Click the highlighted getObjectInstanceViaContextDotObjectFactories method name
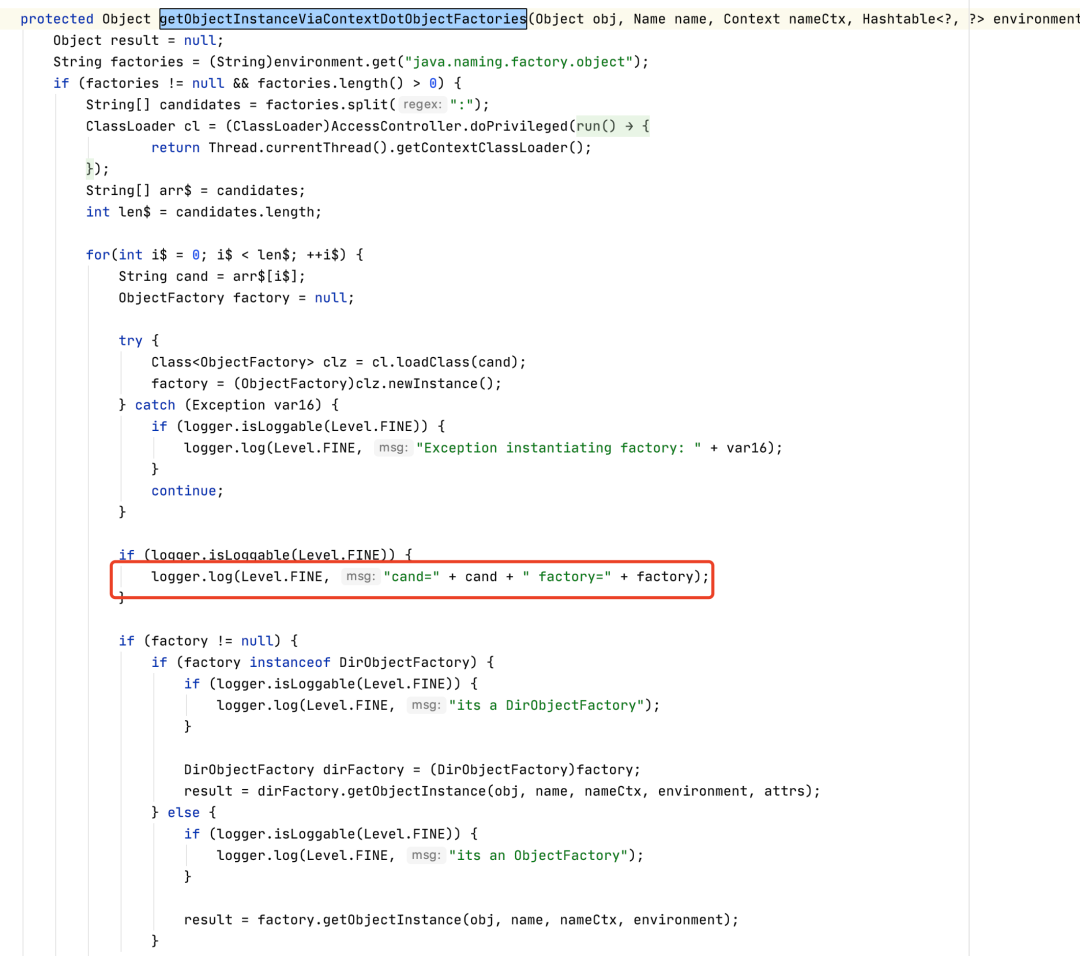This screenshot has width=1080, height=956. [343, 19]
